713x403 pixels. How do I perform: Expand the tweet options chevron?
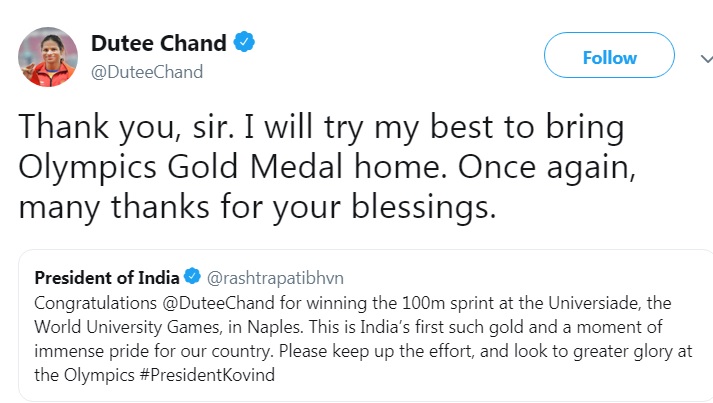[x=707, y=59]
